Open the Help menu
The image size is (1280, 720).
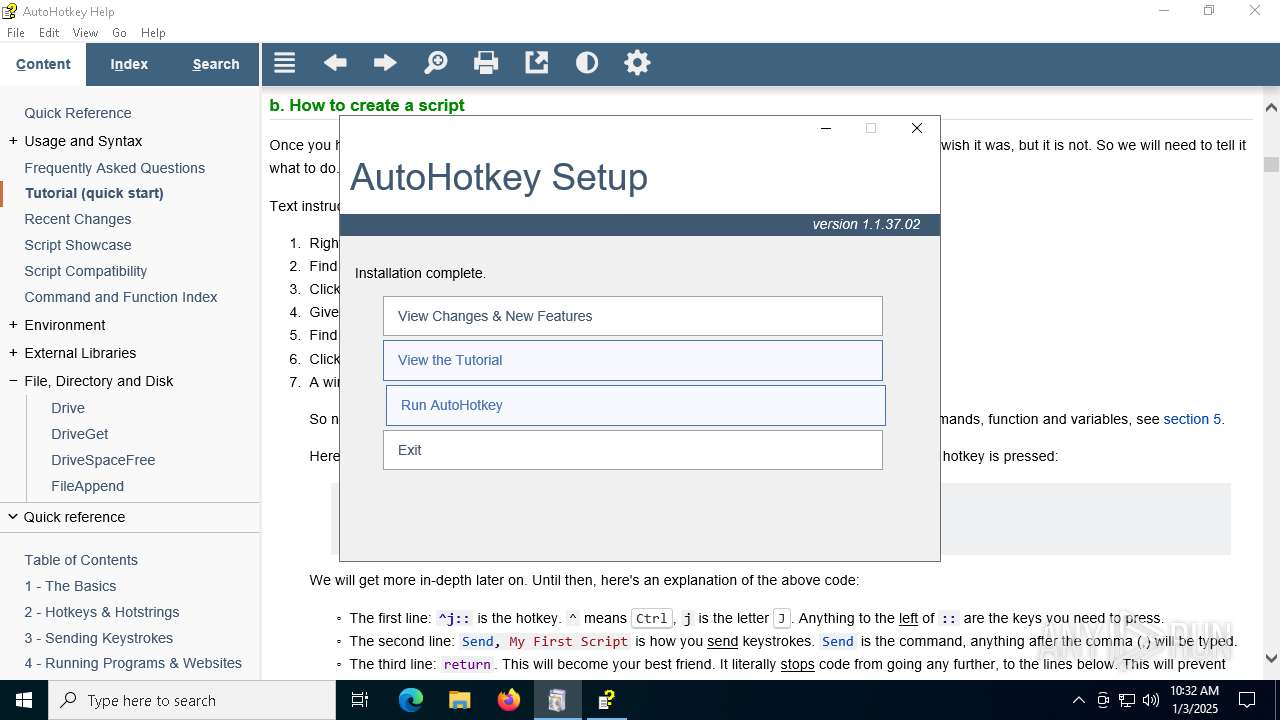[153, 33]
